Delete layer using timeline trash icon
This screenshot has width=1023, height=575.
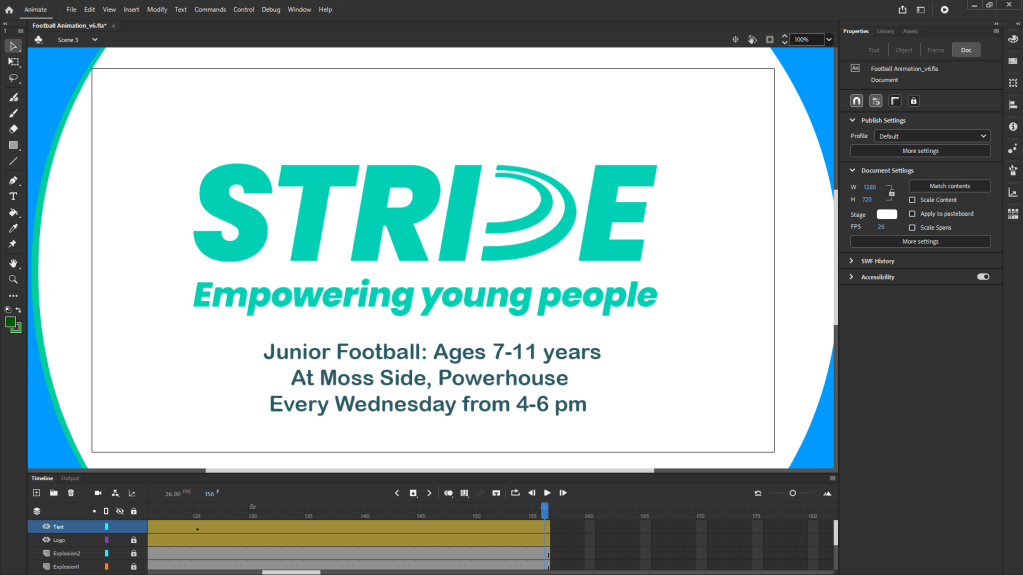(x=71, y=493)
